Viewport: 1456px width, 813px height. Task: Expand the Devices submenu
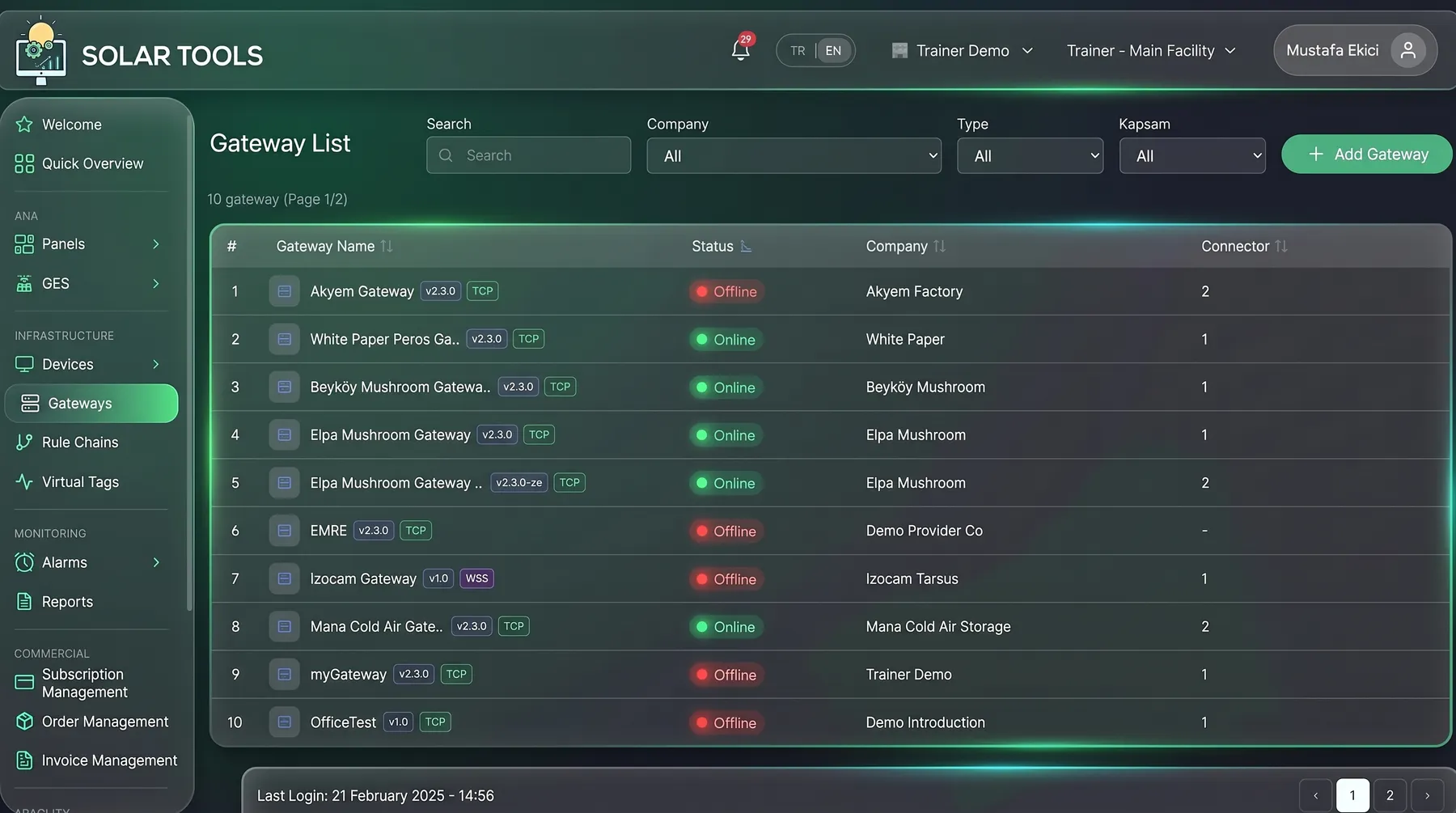coord(156,365)
